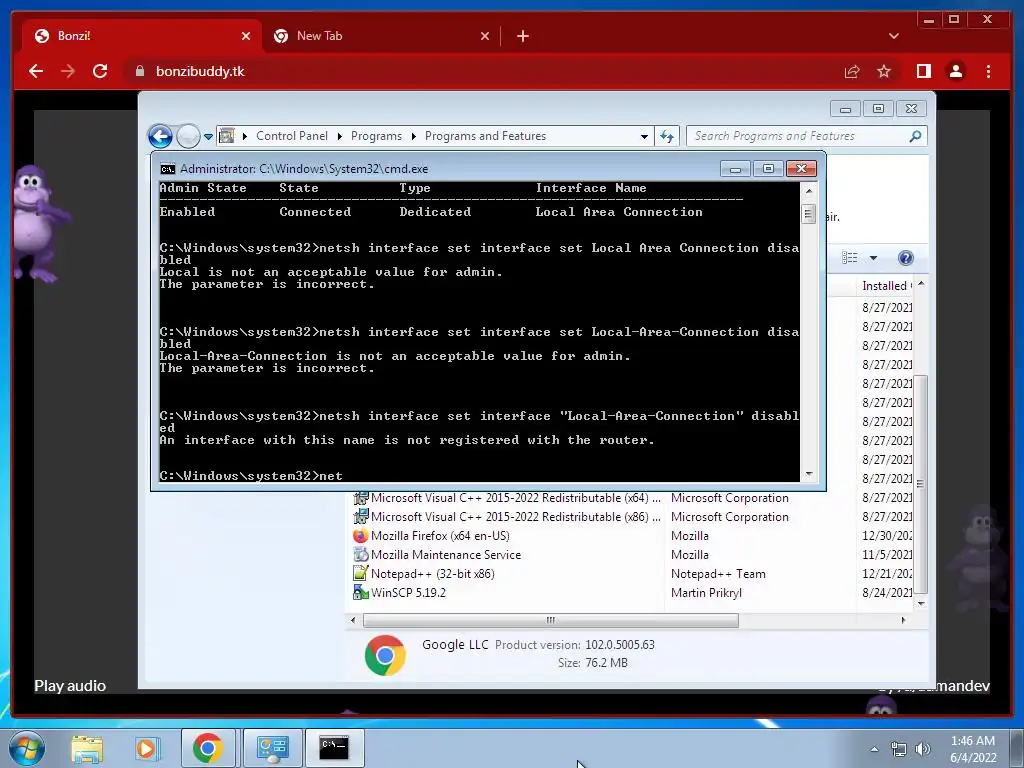Reload the bonzibuddy.tk page
Viewport: 1024px width, 768px height.
pyautogui.click(x=100, y=71)
